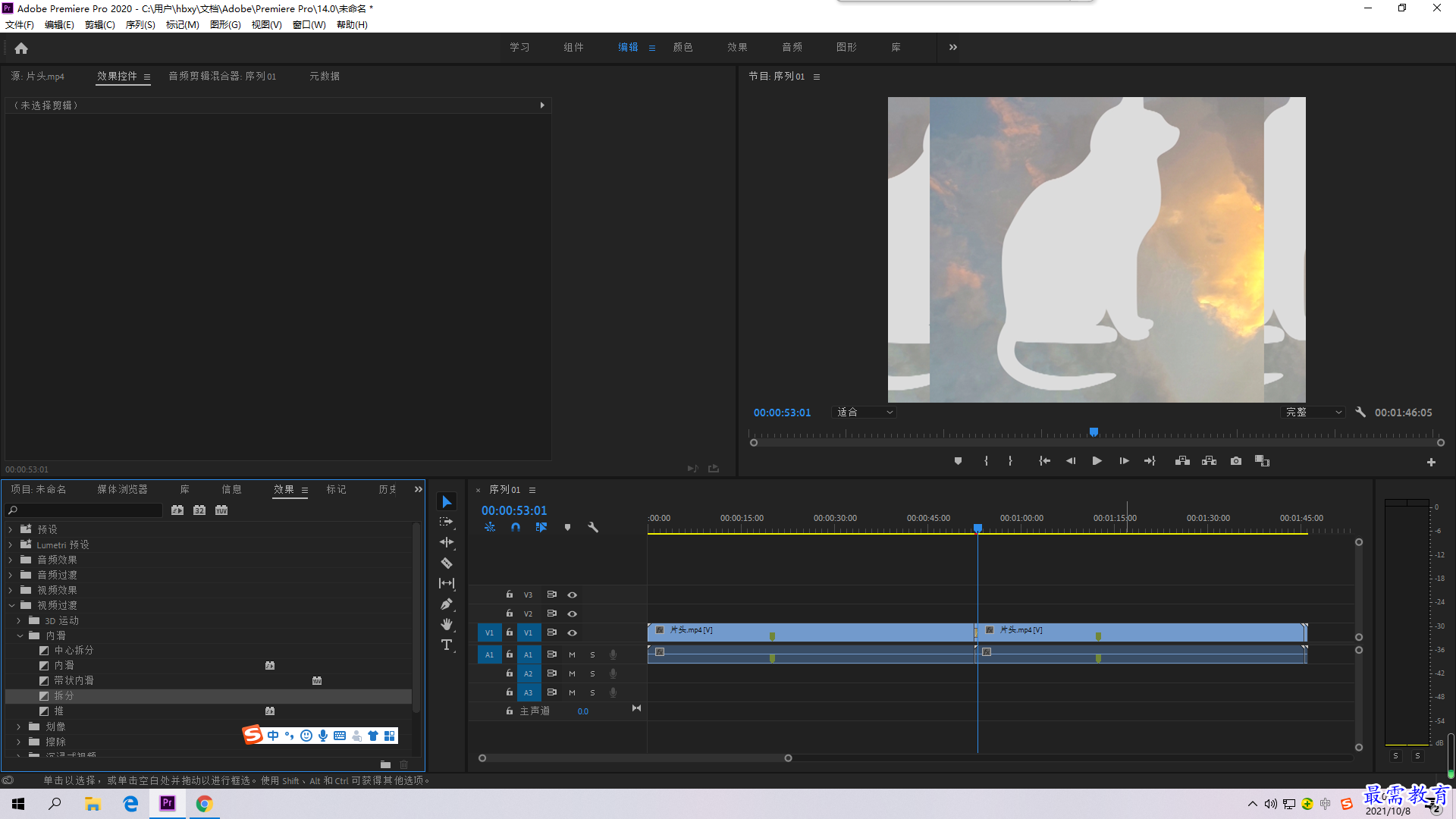Viewport: 1456px width, 819px height.
Task: Play the sequence in program monitor
Action: [1097, 461]
